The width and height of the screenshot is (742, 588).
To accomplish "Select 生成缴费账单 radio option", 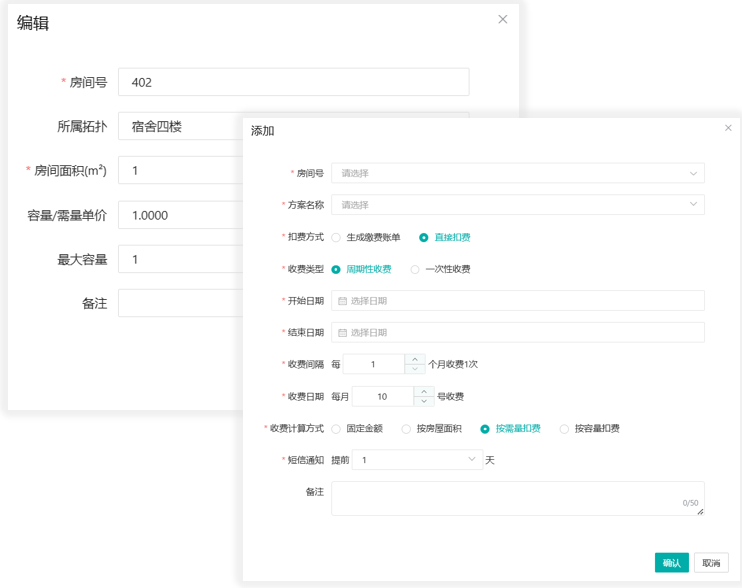I will (x=336, y=238).
